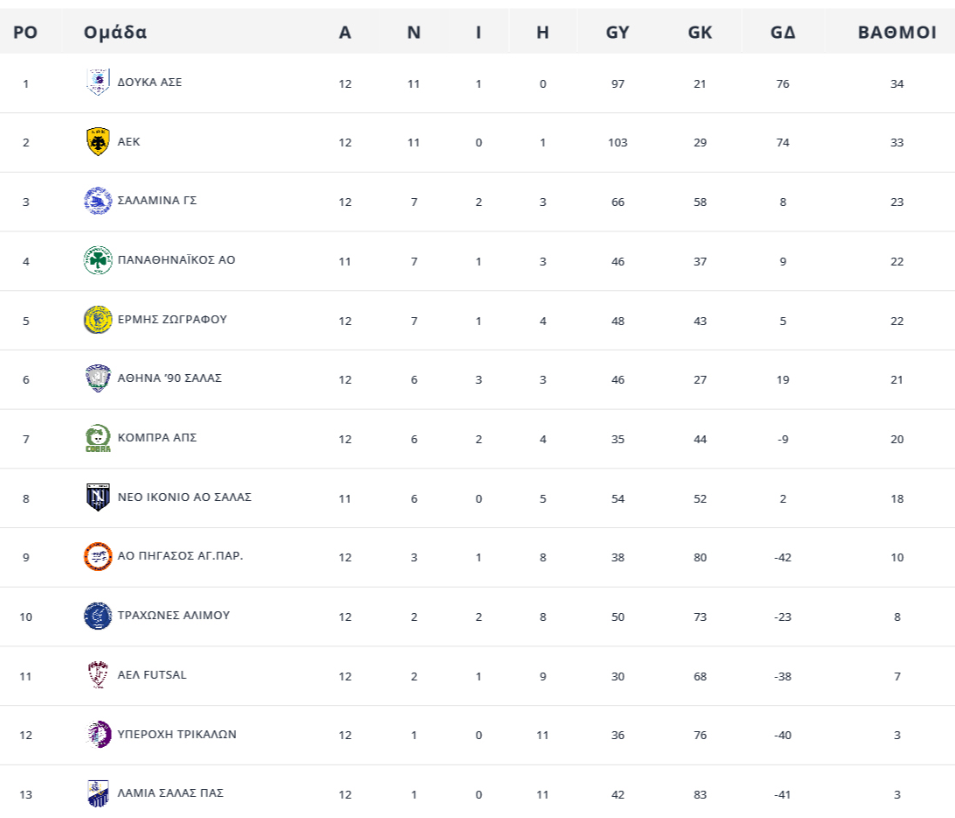Sort by the GΔ goal difference header
The image size is (955, 818).
(x=783, y=32)
